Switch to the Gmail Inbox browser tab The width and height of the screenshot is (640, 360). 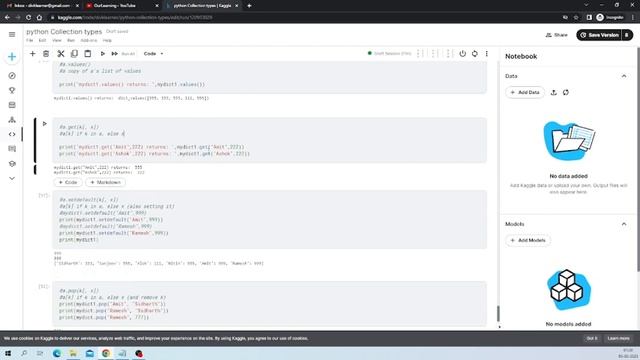point(41,6)
